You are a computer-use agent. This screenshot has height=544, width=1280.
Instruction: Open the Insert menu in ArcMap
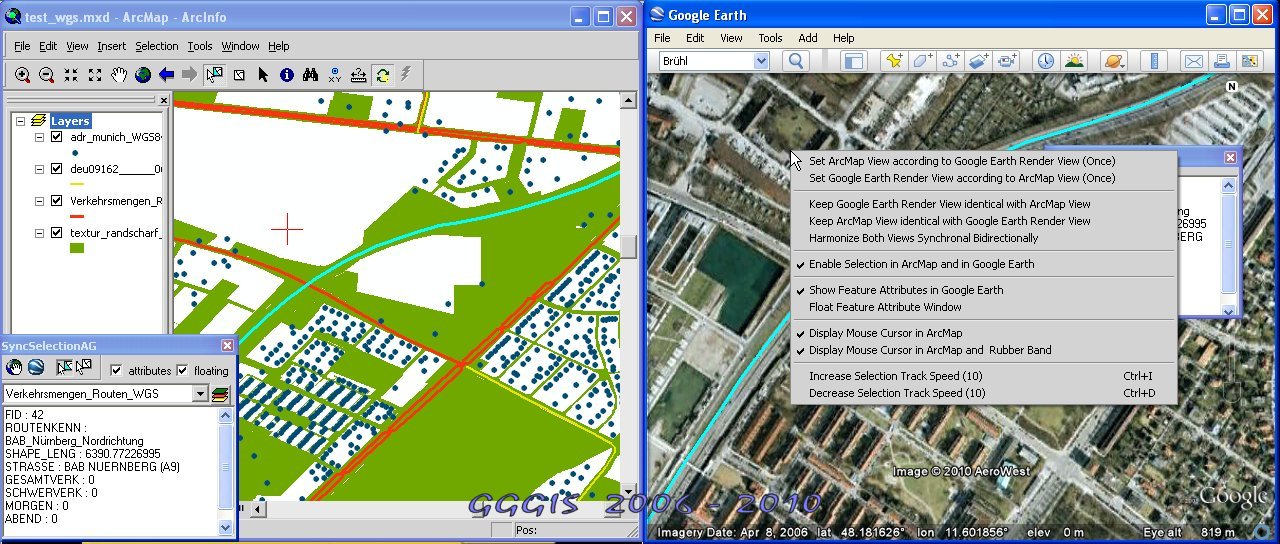point(111,46)
